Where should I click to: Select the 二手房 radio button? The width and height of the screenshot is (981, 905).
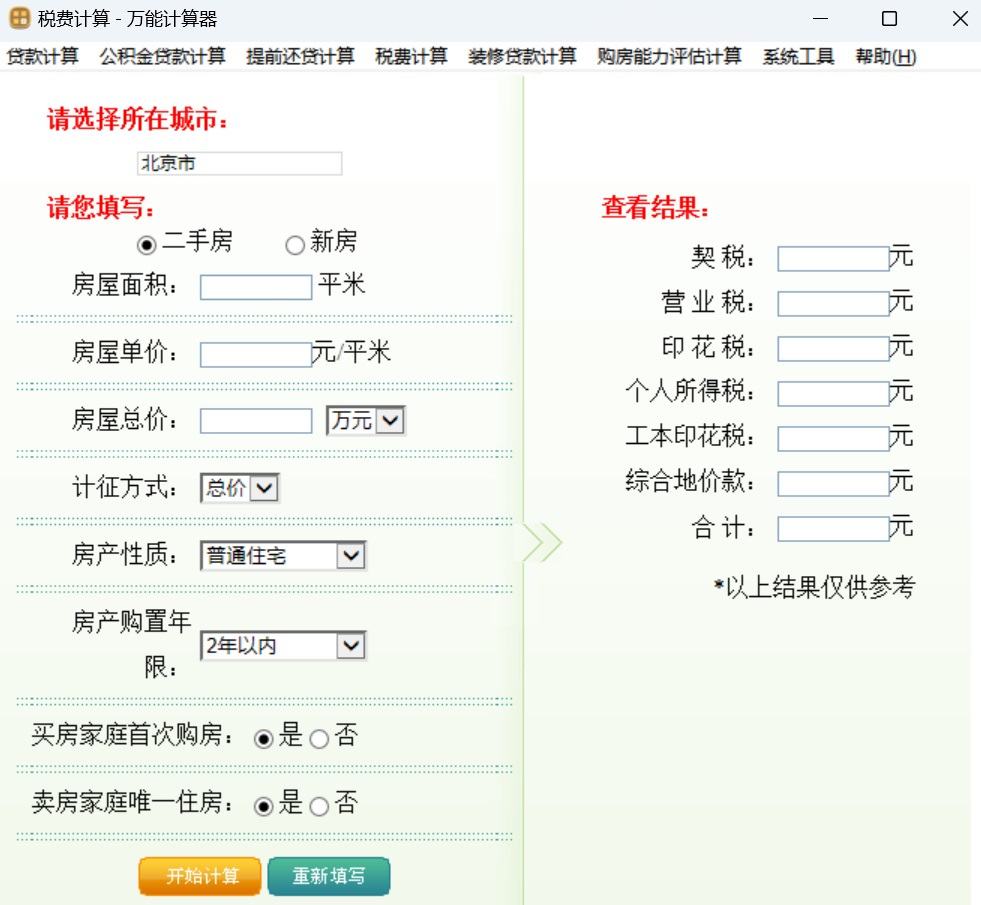(146, 242)
